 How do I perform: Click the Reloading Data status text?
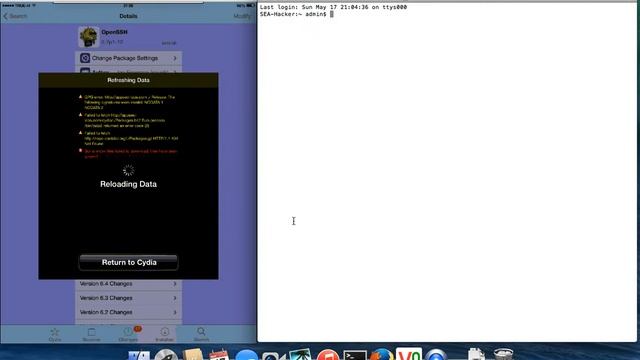129,184
